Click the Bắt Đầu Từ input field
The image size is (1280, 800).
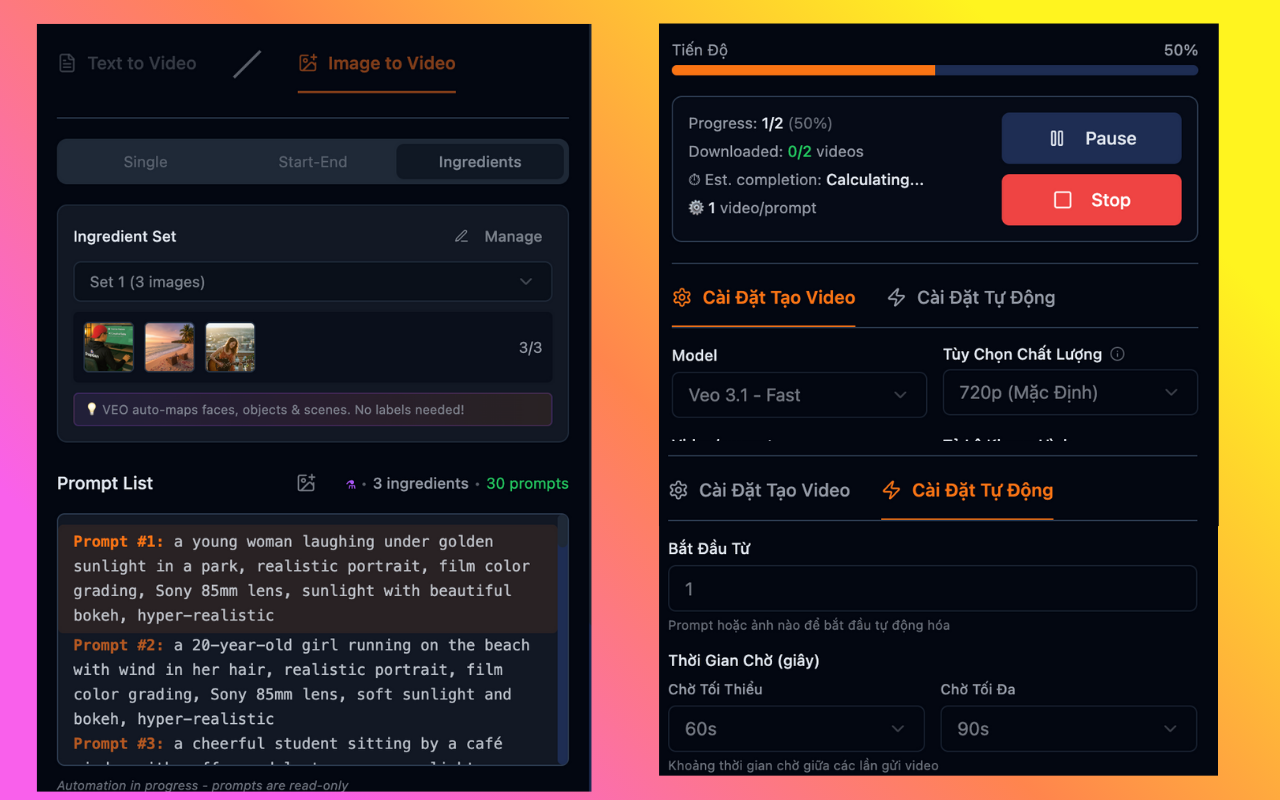932,589
